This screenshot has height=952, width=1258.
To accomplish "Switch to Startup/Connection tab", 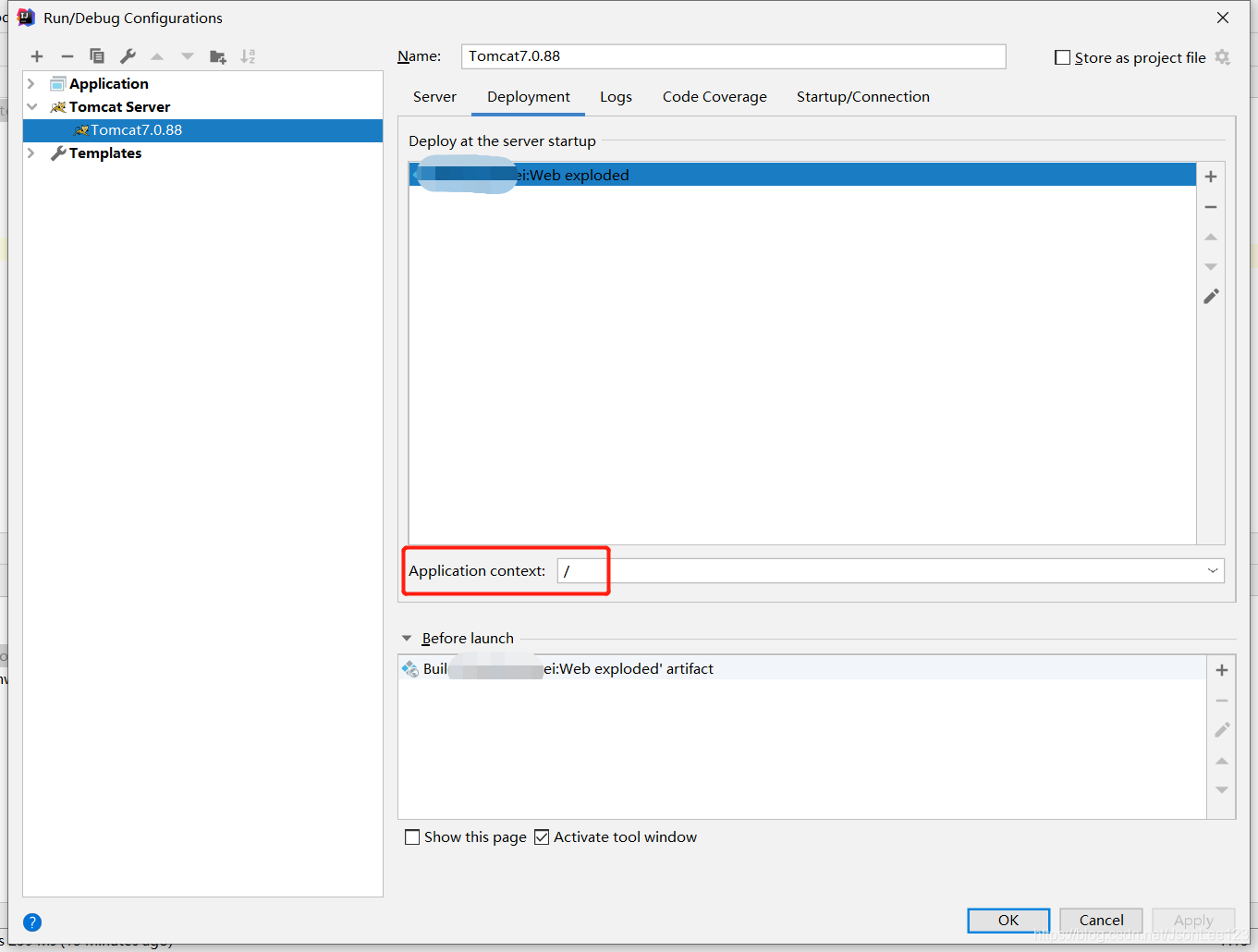I will pyautogui.click(x=863, y=97).
